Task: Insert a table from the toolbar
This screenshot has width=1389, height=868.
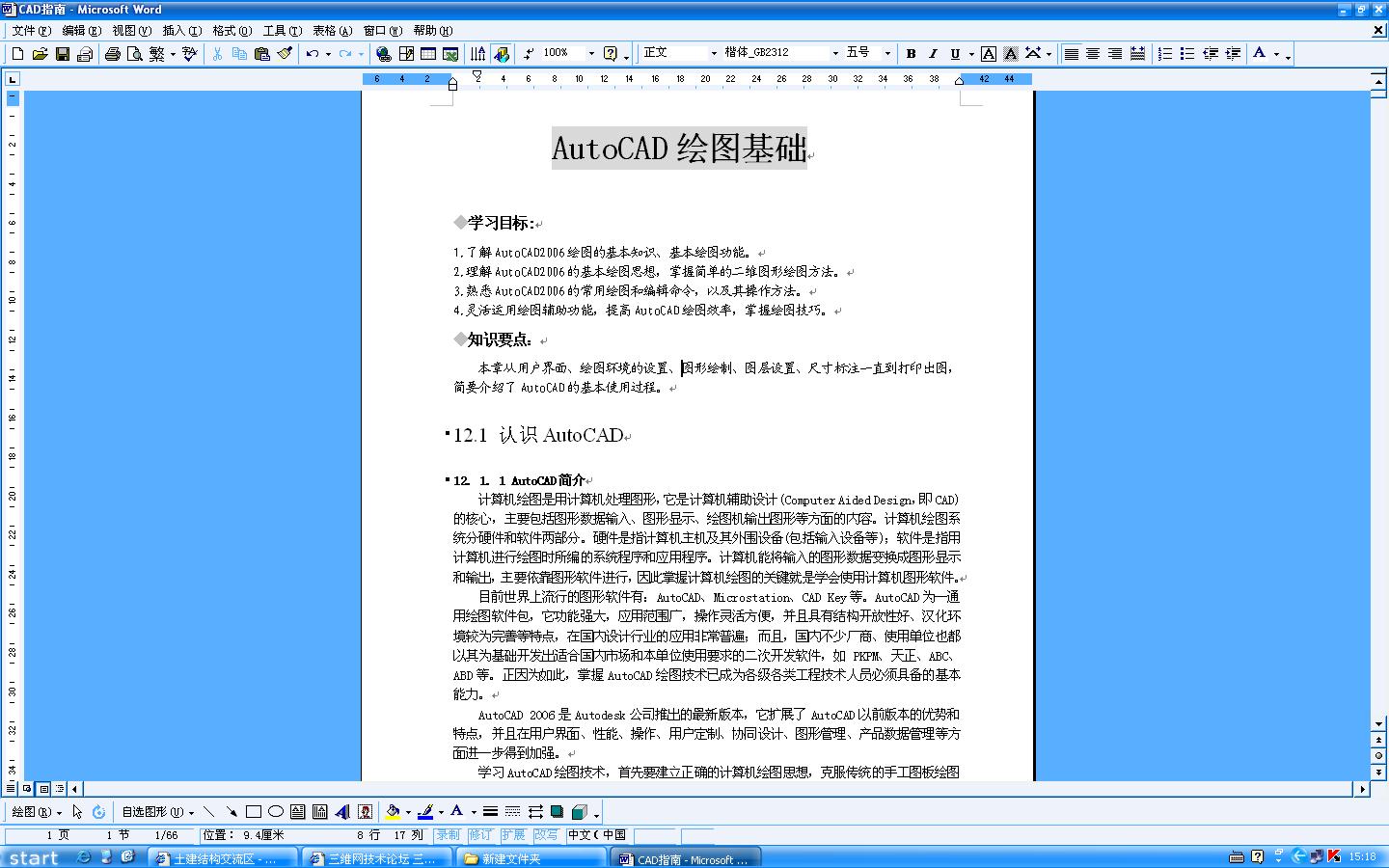Action: (428, 54)
